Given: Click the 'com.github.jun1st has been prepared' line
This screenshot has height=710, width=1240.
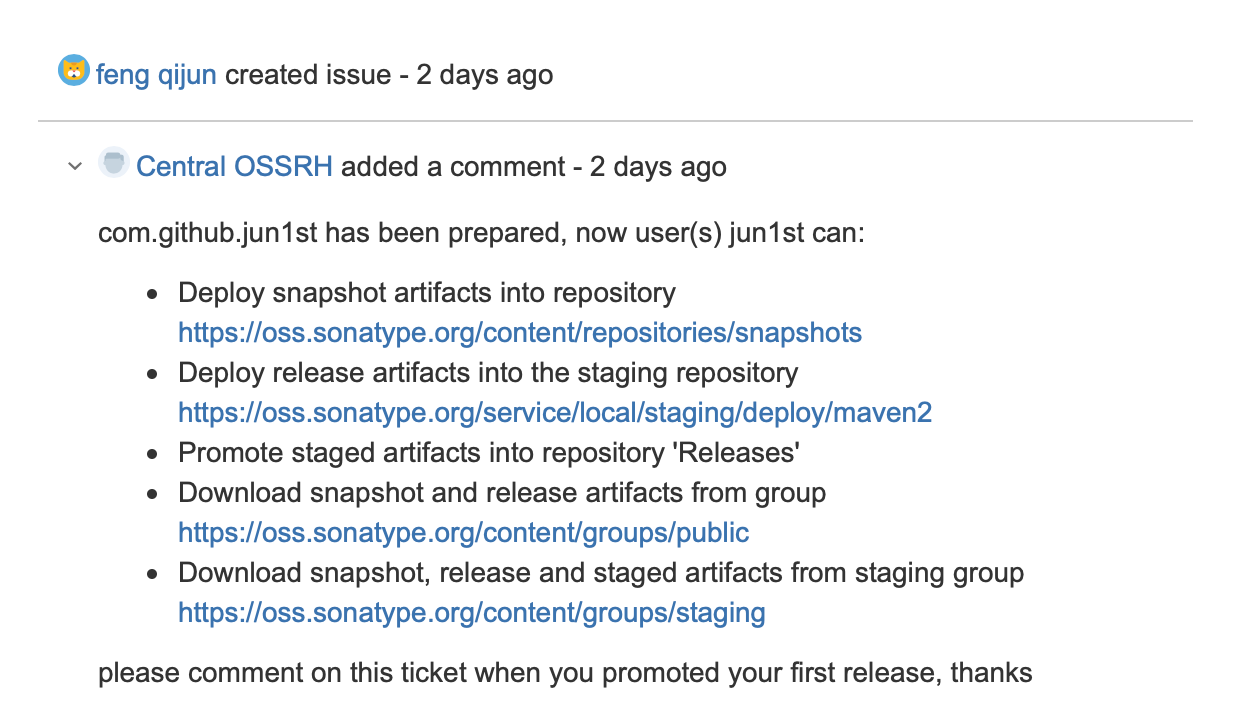Looking at the screenshot, I should [x=481, y=234].
